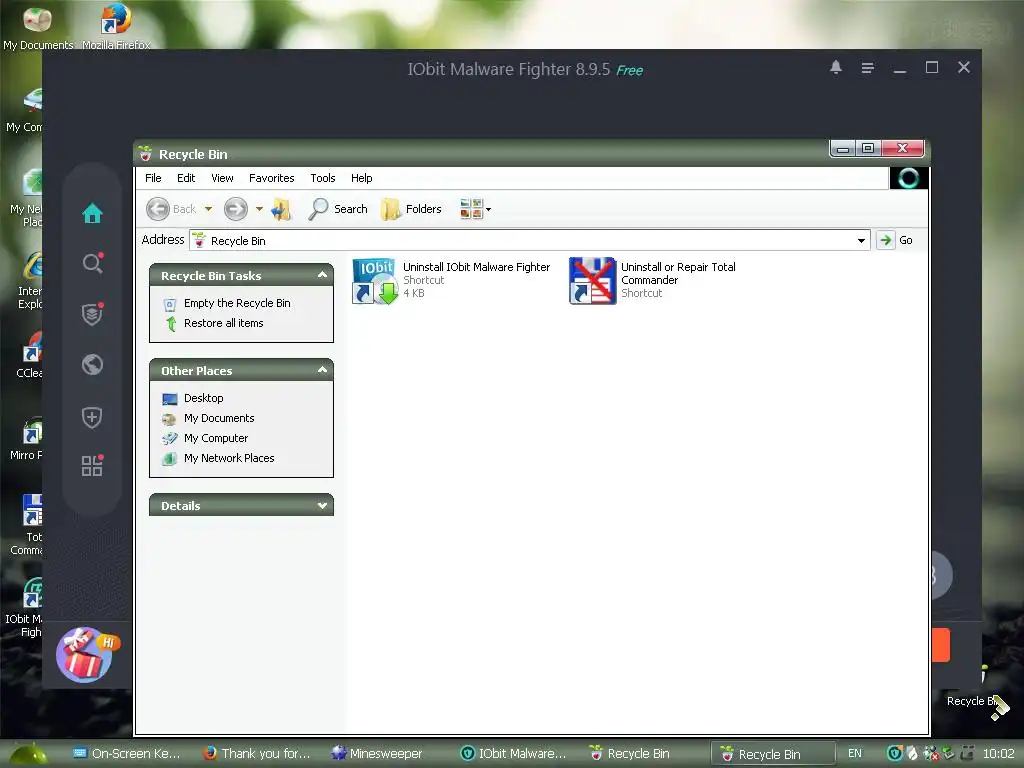The height and width of the screenshot is (768, 1024).
Task: Click the Recycle Bin address field
Action: tap(529, 240)
